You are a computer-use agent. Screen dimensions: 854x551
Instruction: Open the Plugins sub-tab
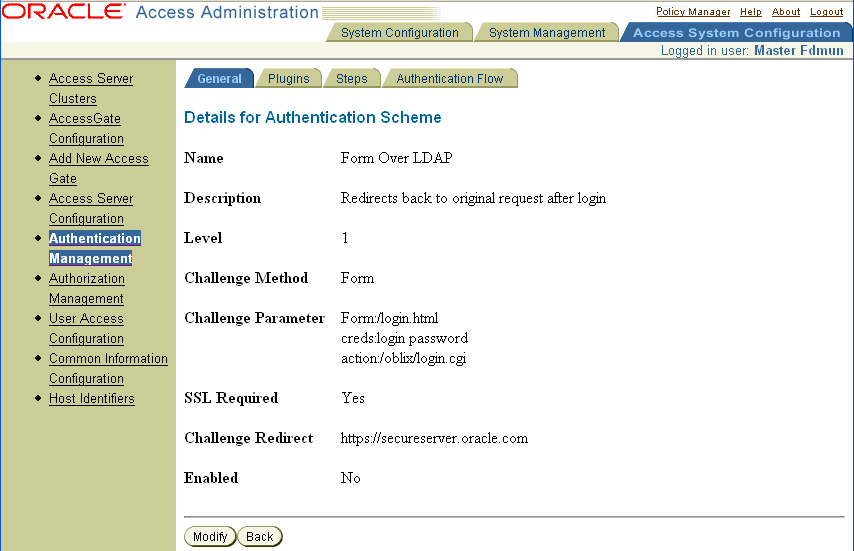[289, 78]
